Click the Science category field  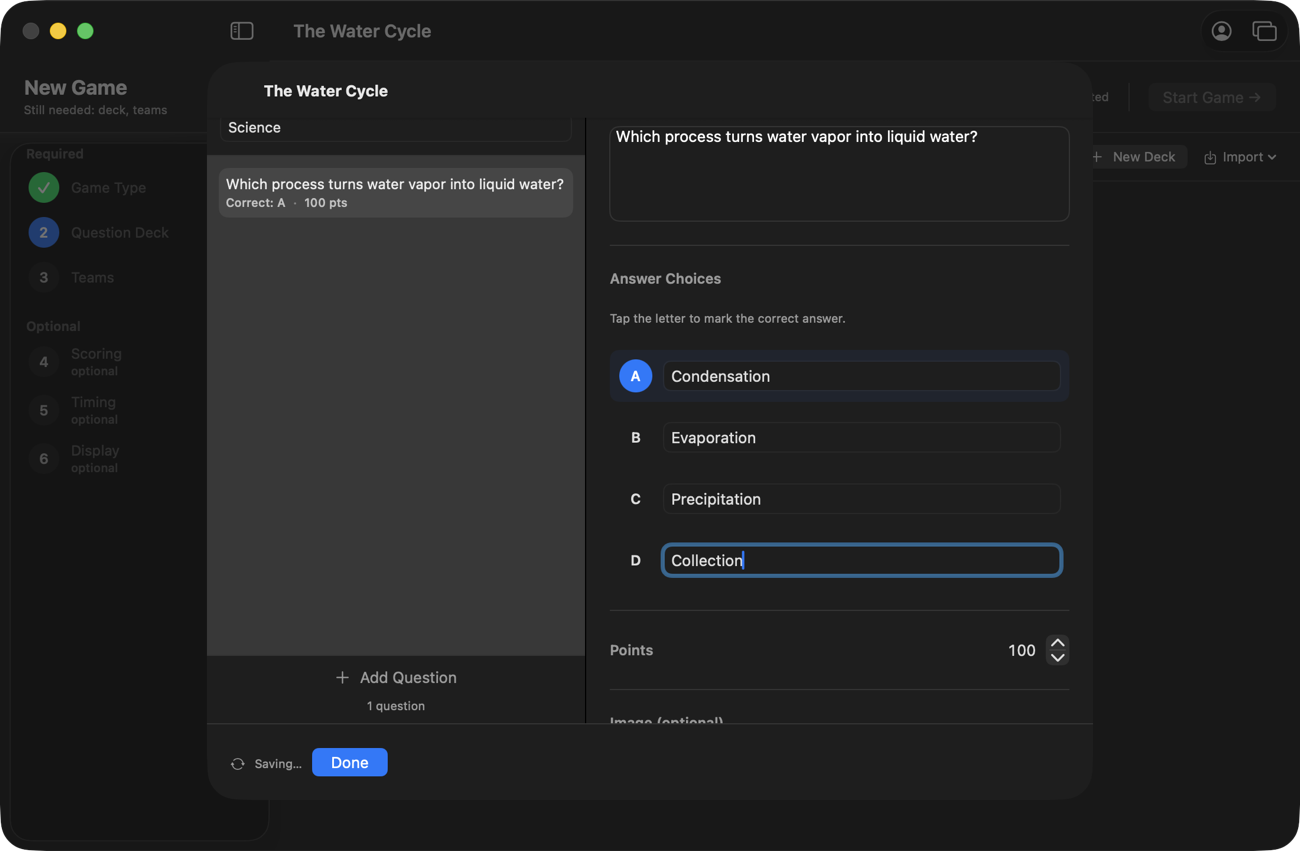point(396,128)
